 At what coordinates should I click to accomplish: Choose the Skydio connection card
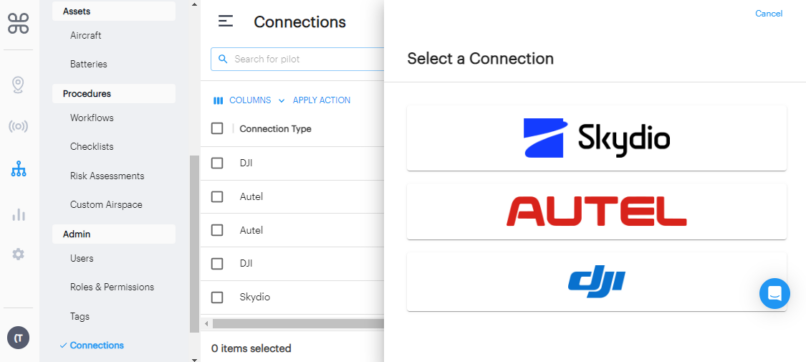[596, 138]
